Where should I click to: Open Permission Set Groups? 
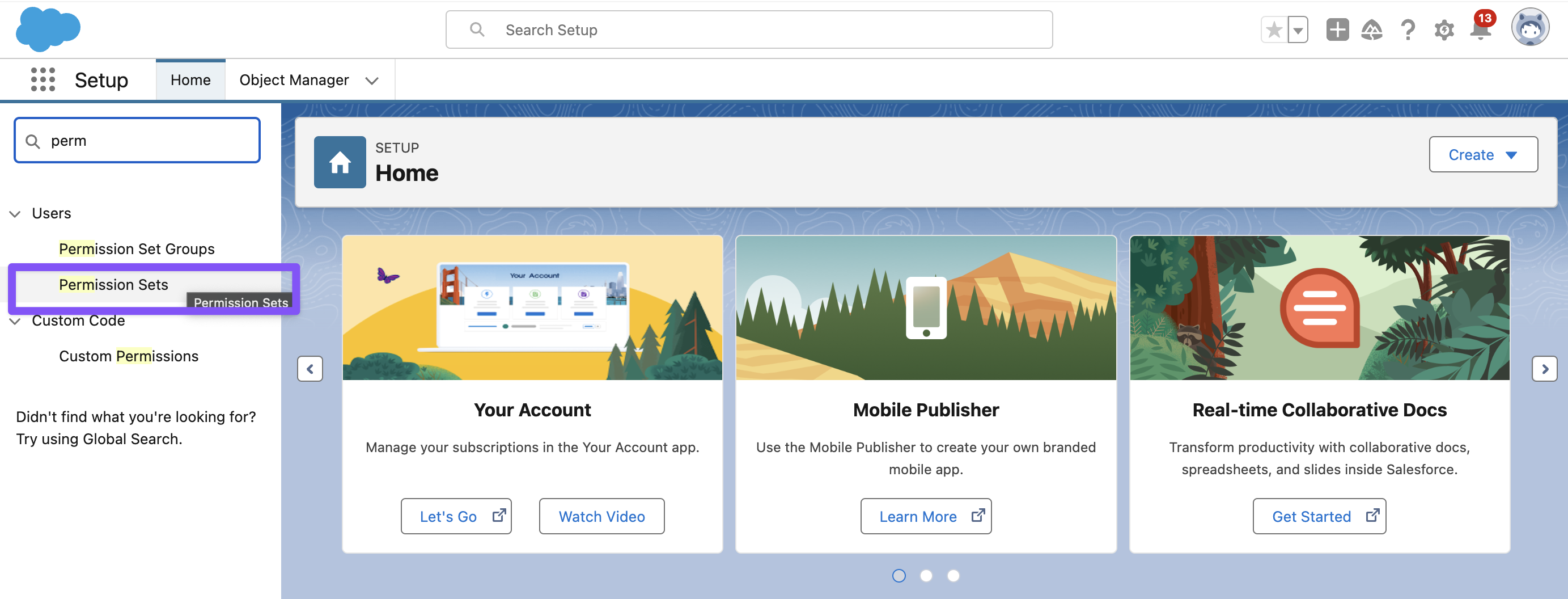tap(137, 249)
